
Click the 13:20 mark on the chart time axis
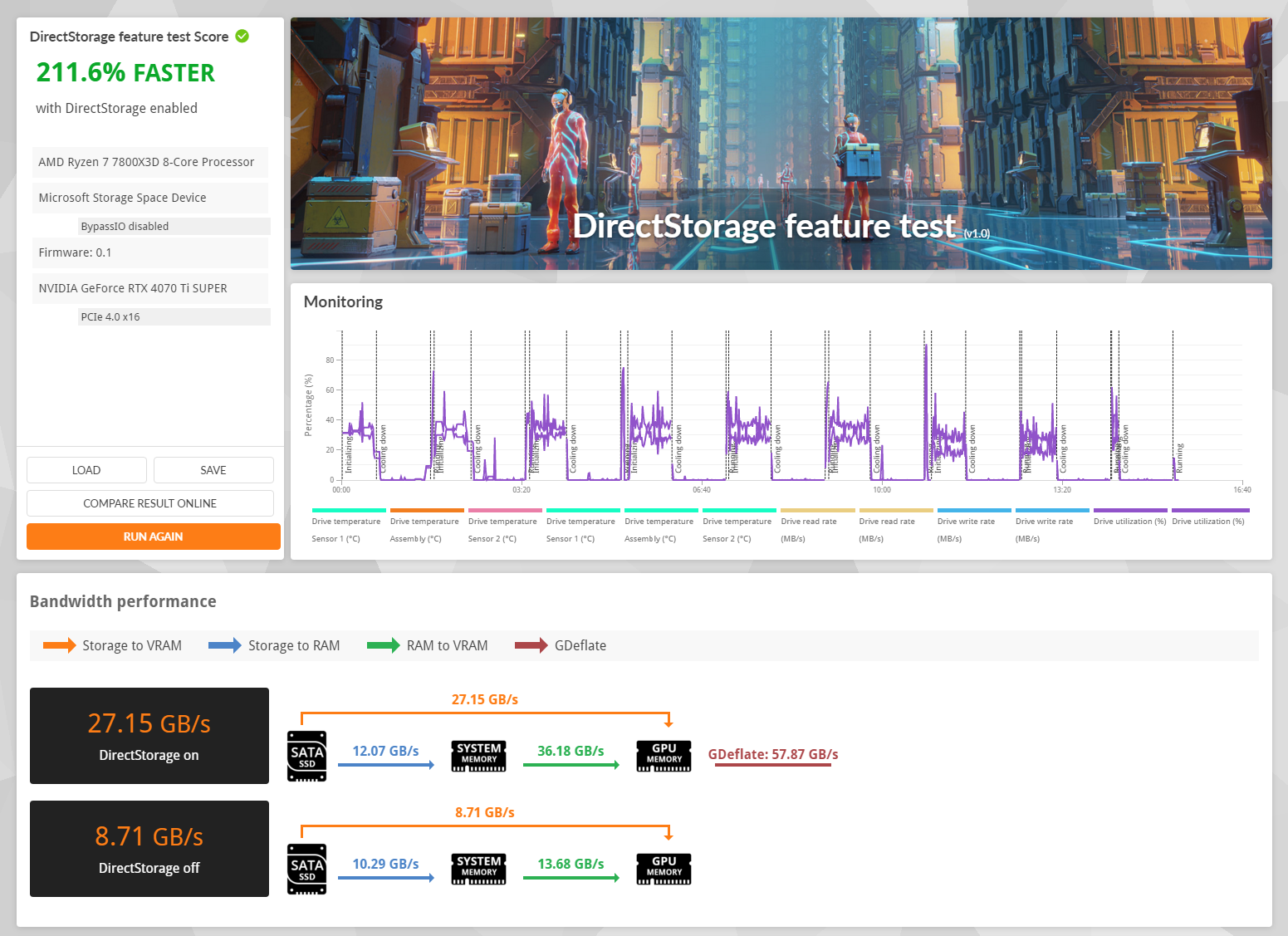coord(1062,490)
